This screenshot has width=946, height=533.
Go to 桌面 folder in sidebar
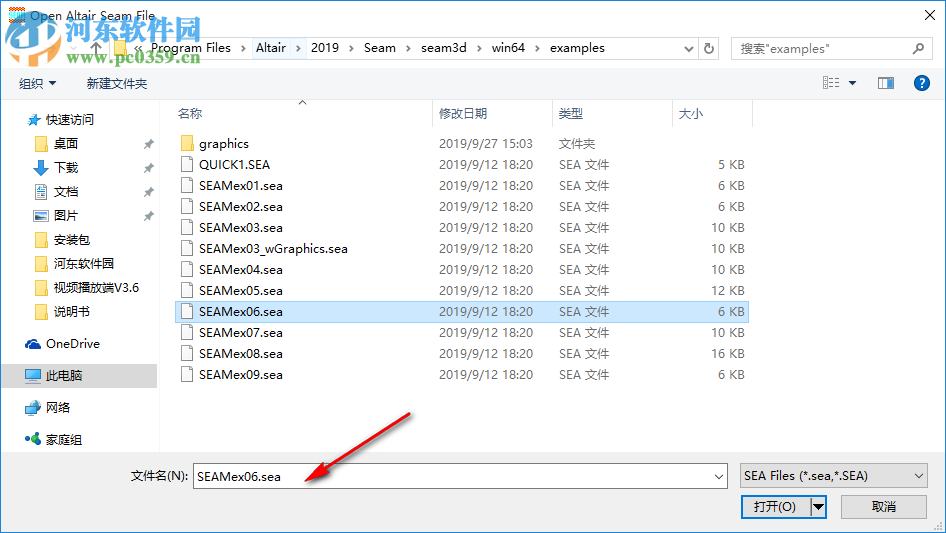[66, 144]
